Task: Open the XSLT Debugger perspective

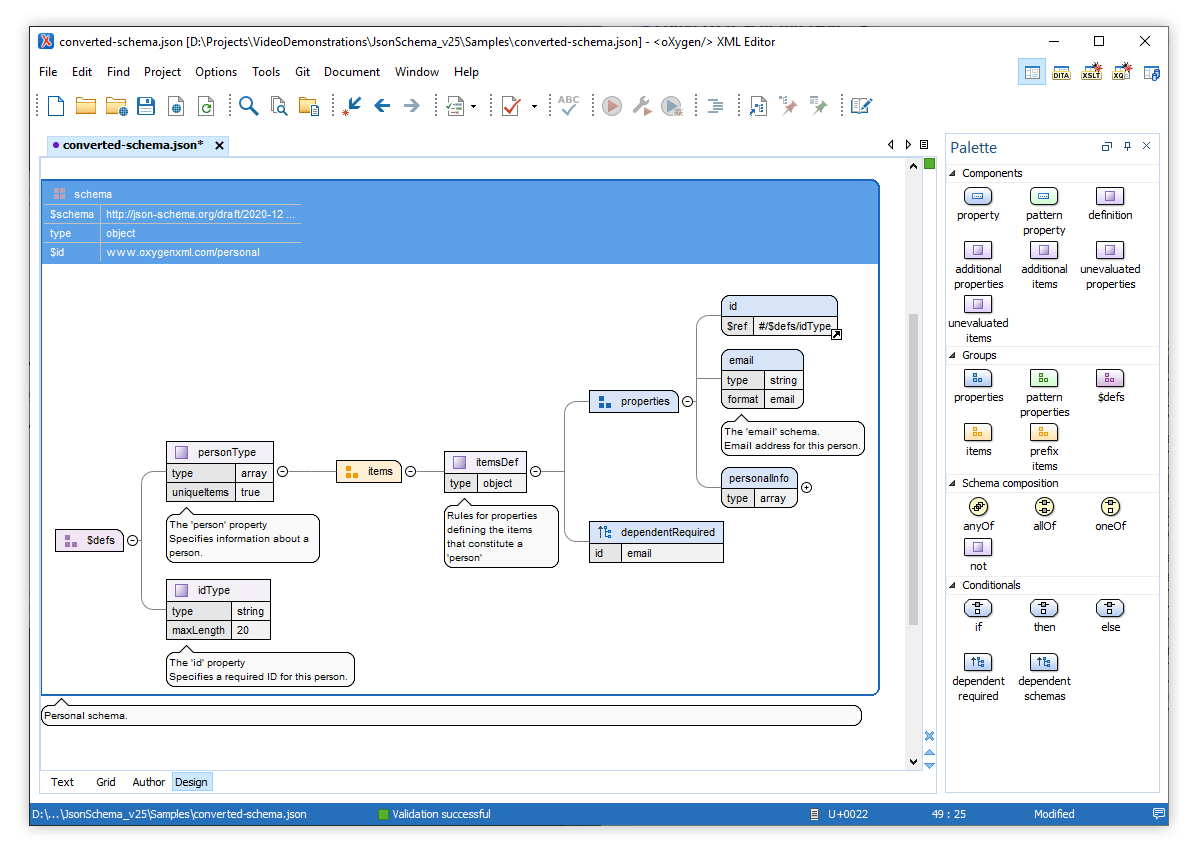Action: coord(1092,72)
